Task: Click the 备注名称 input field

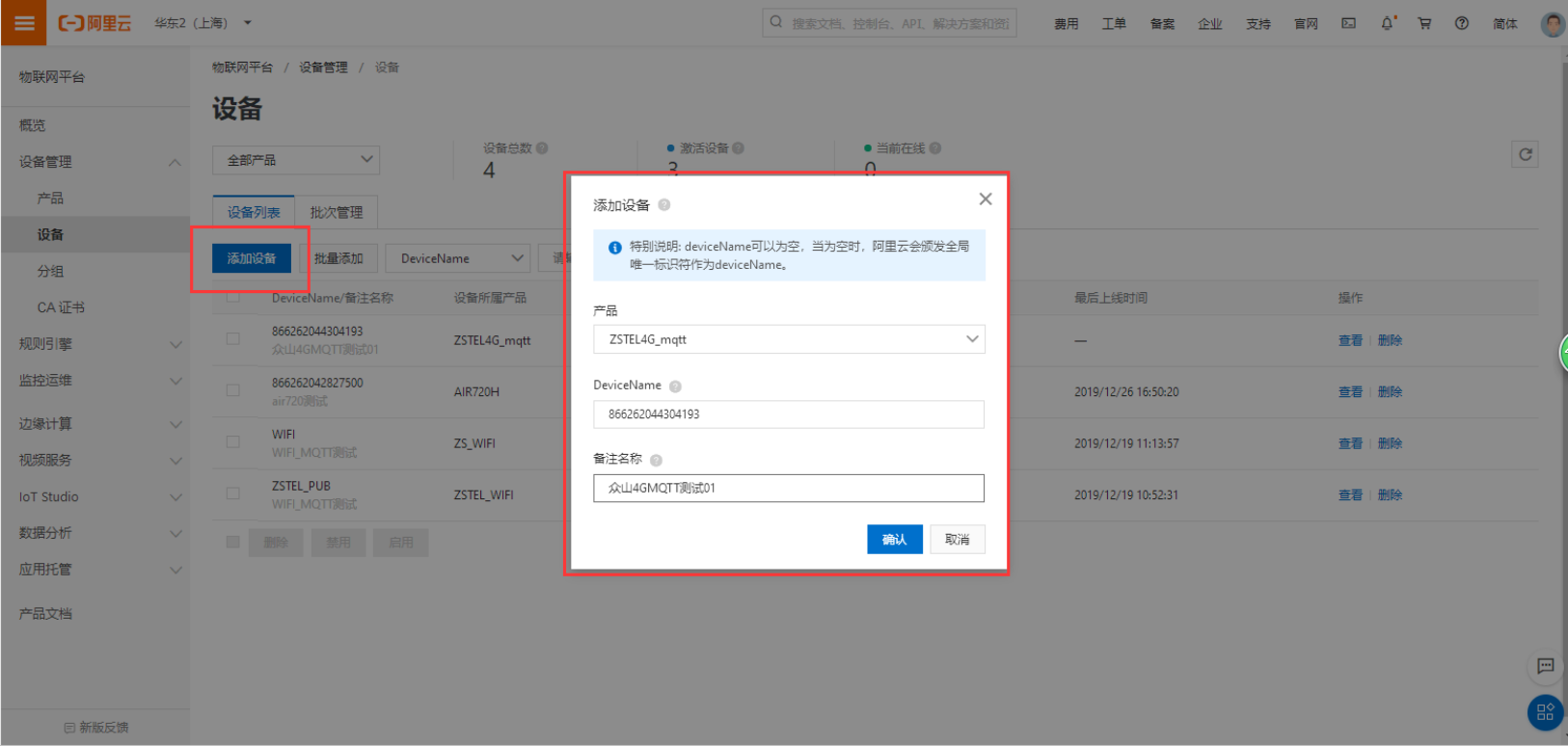Action: point(789,488)
